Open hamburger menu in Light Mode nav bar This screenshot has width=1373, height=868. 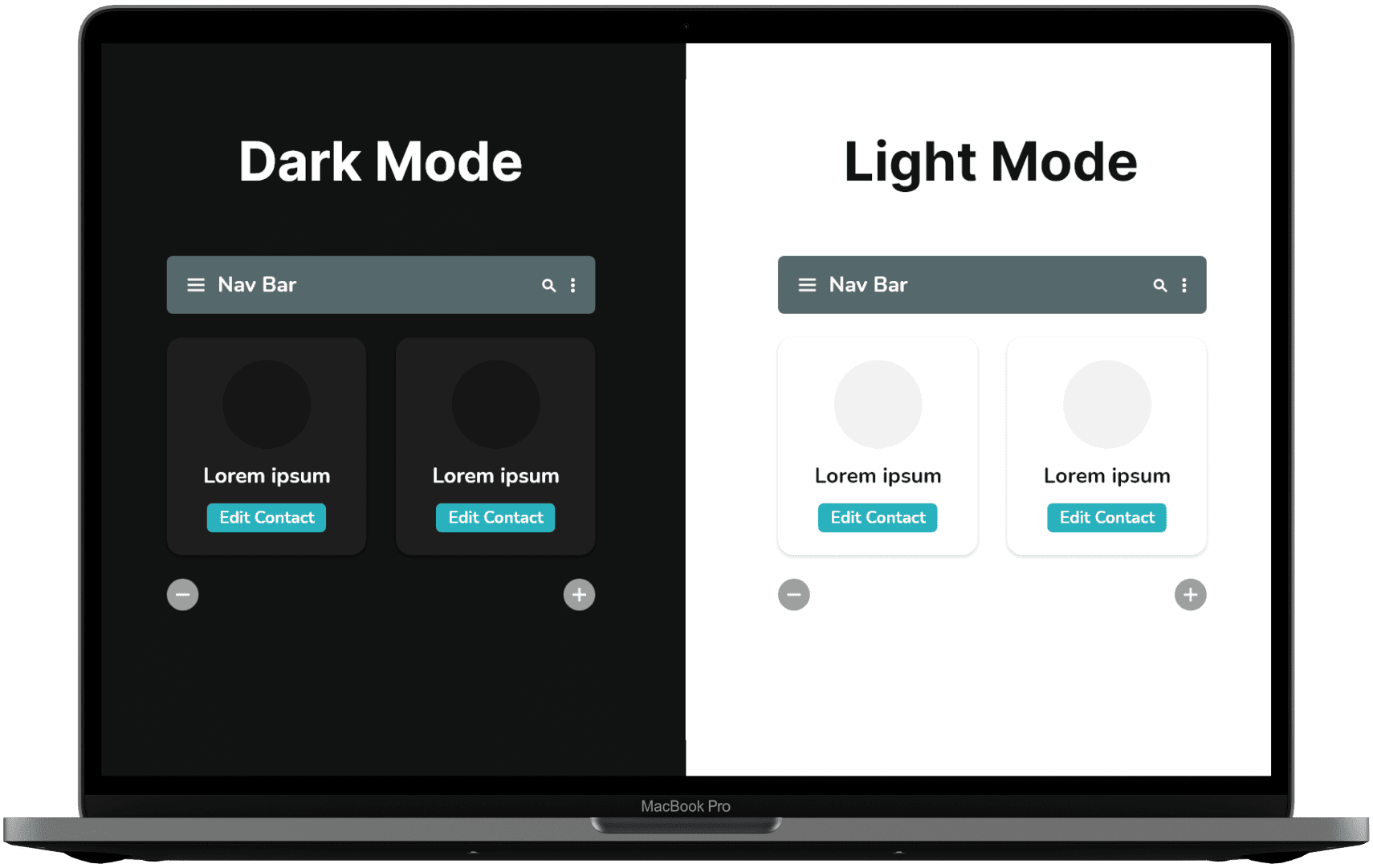coord(807,285)
